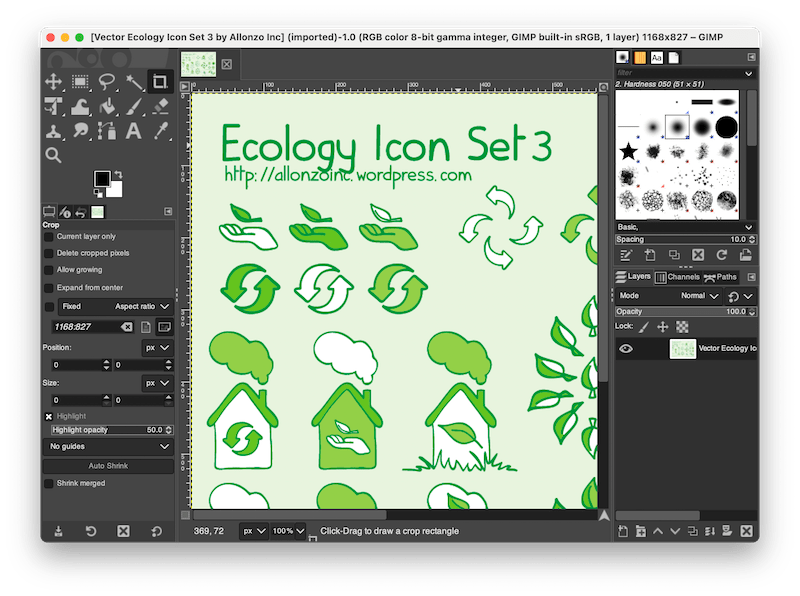This screenshot has height=596, width=800.
Task: Open the 'No guides' dropdown
Action: [108, 446]
